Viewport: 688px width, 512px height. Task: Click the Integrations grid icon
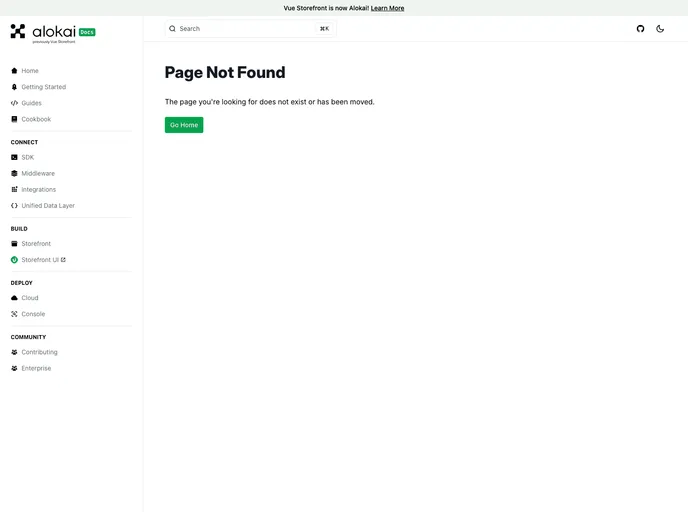(14, 190)
